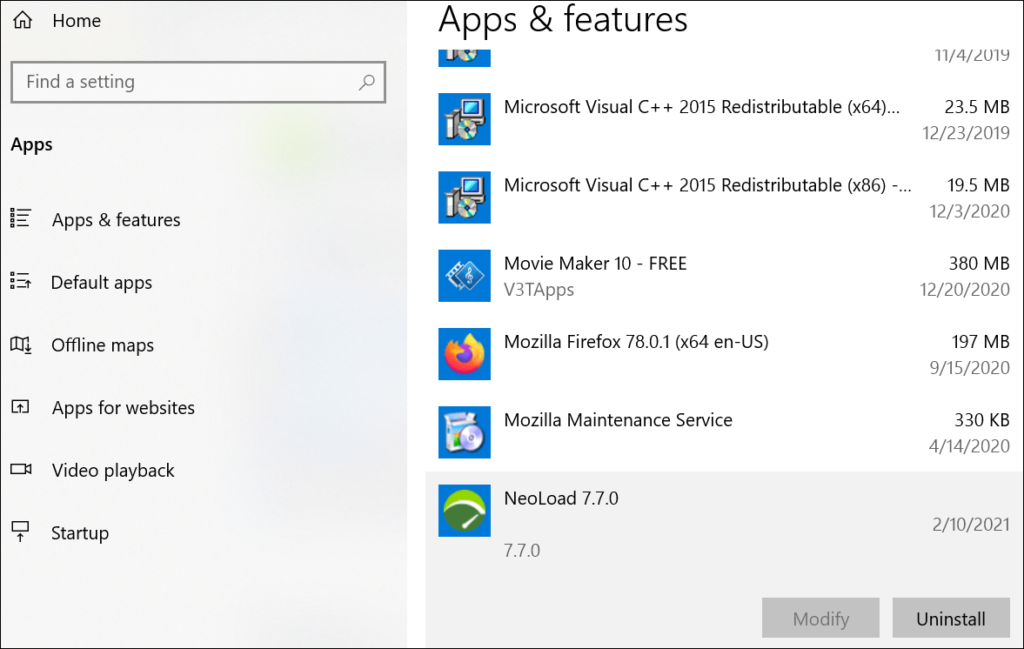Click the Movie Maker 10 app icon

464,276
